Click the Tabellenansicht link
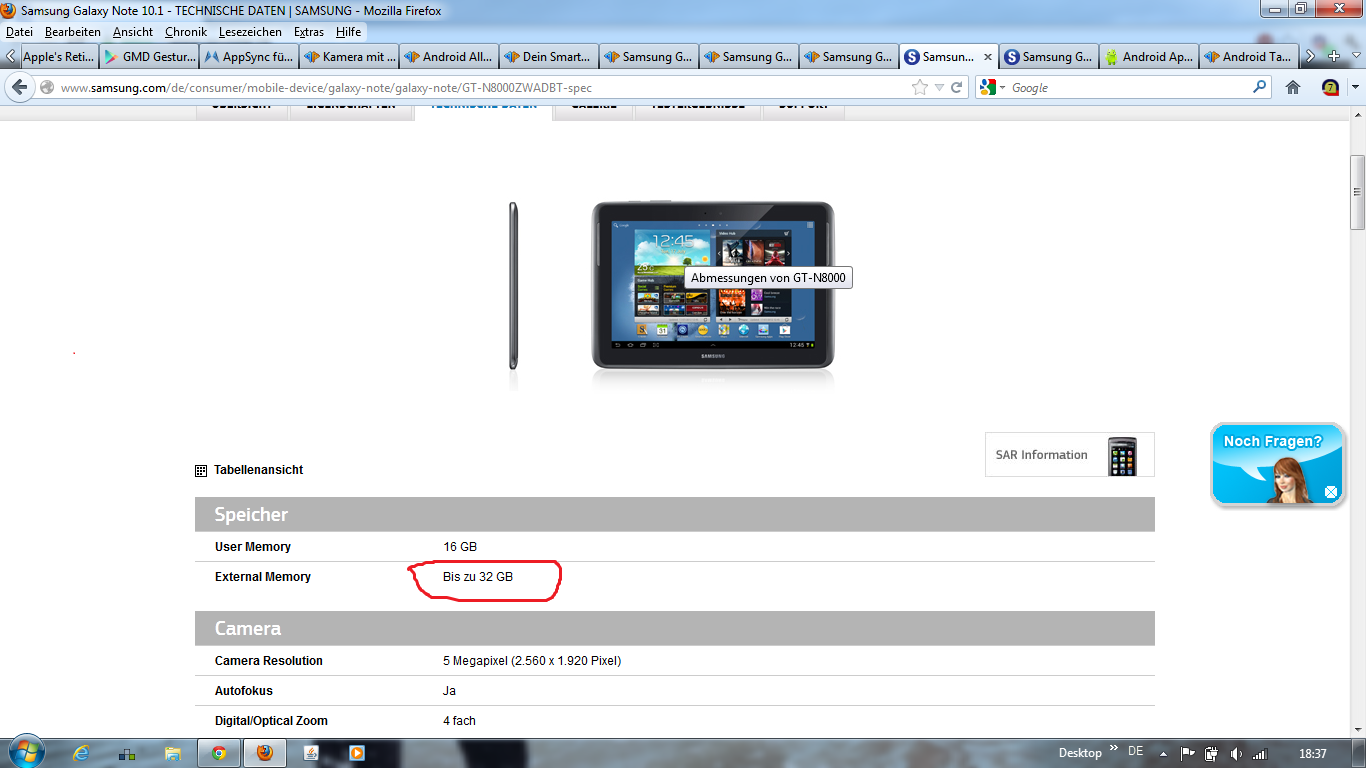 [x=258, y=470]
